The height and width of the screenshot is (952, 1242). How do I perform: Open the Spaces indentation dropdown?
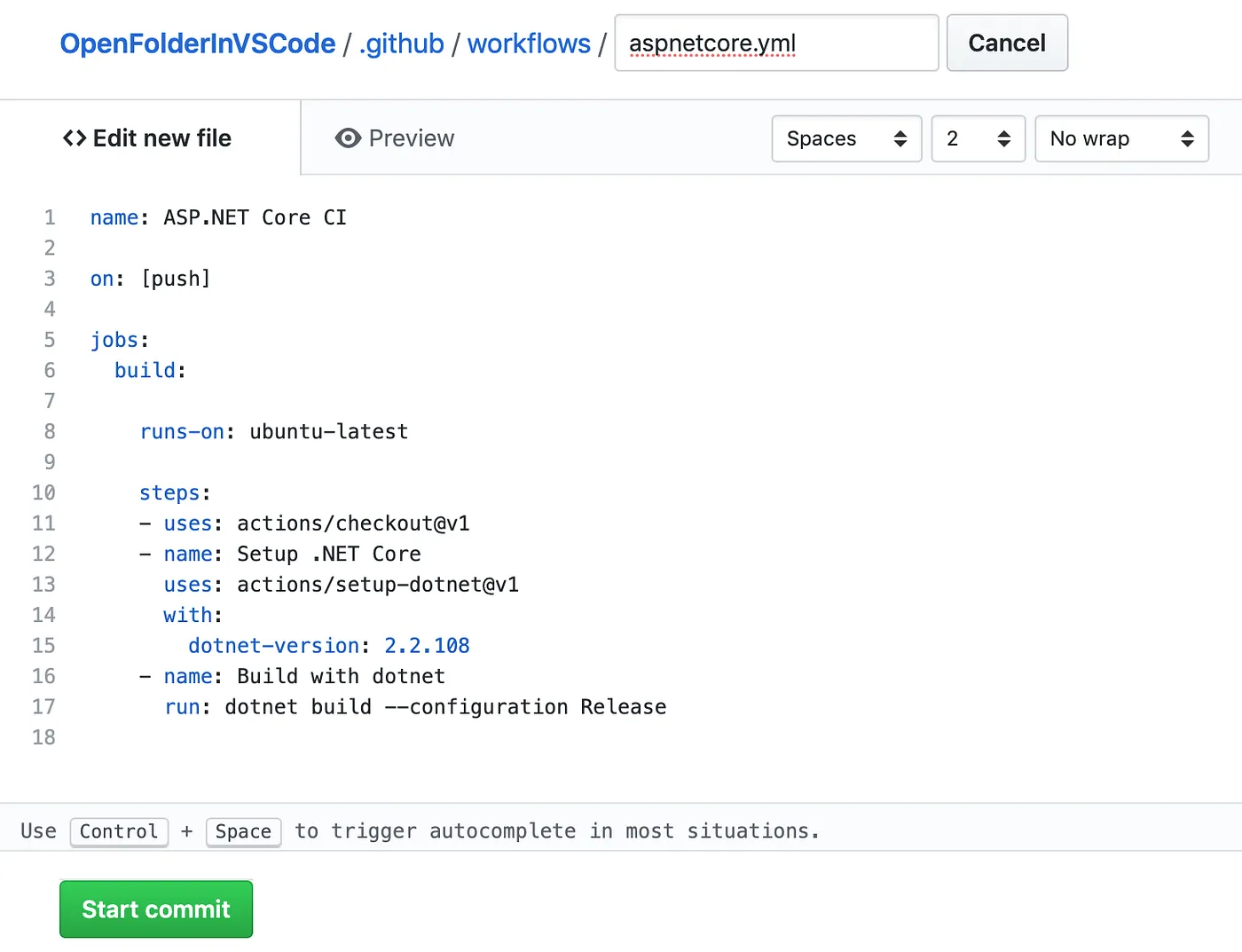(x=846, y=138)
